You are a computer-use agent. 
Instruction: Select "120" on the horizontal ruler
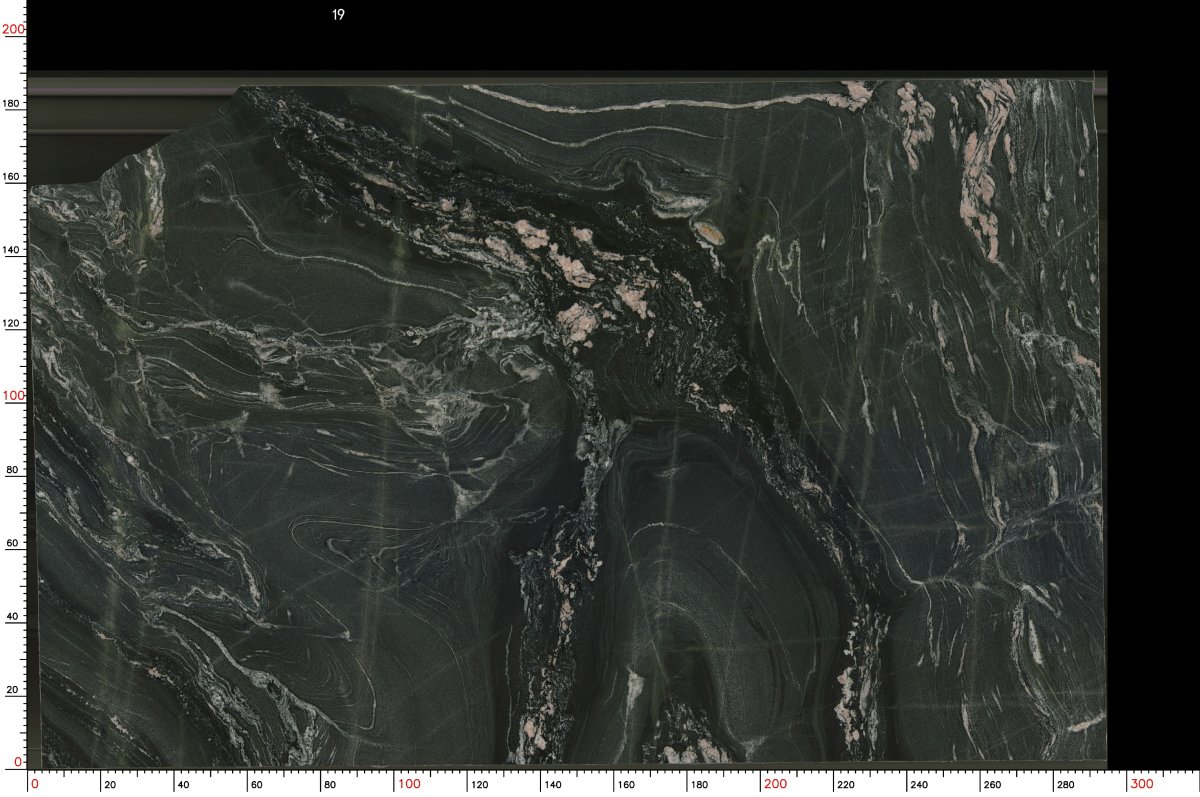(x=479, y=785)
